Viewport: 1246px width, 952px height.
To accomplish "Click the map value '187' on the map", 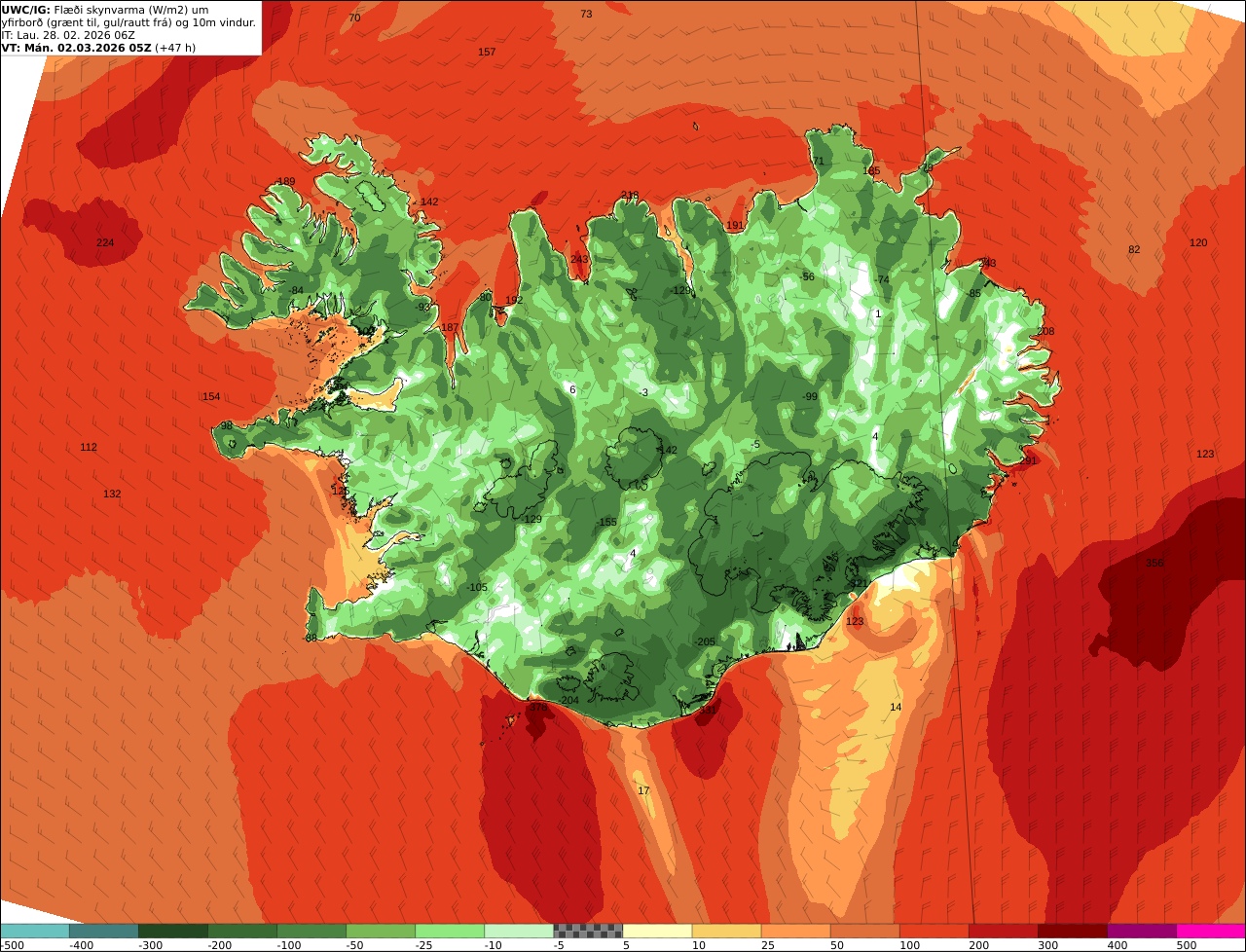I will (x=449, y=328).
